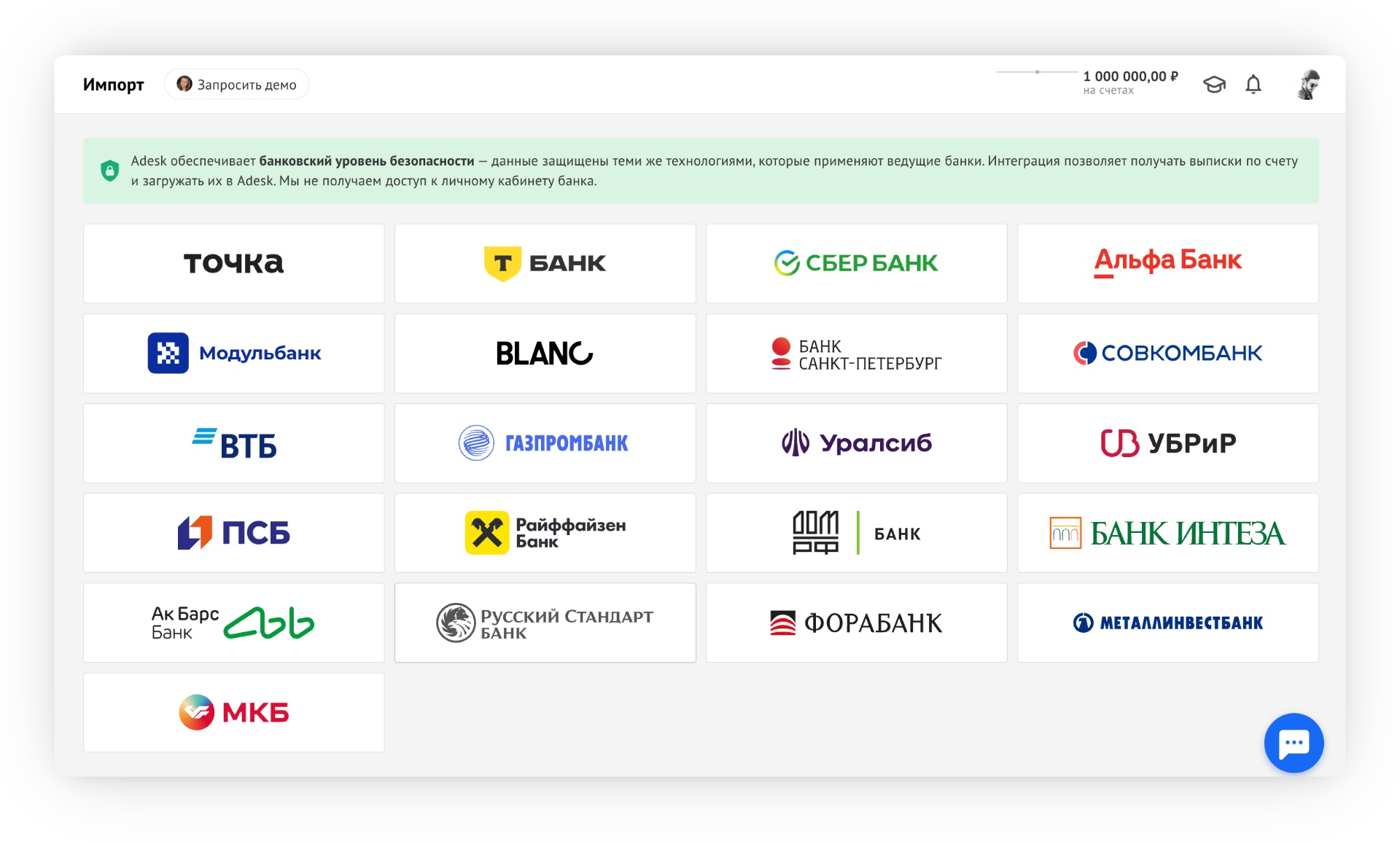Open the user avatar profile menu
1400x842 pixels.
pyautogui.click(x=1308, y=85)
